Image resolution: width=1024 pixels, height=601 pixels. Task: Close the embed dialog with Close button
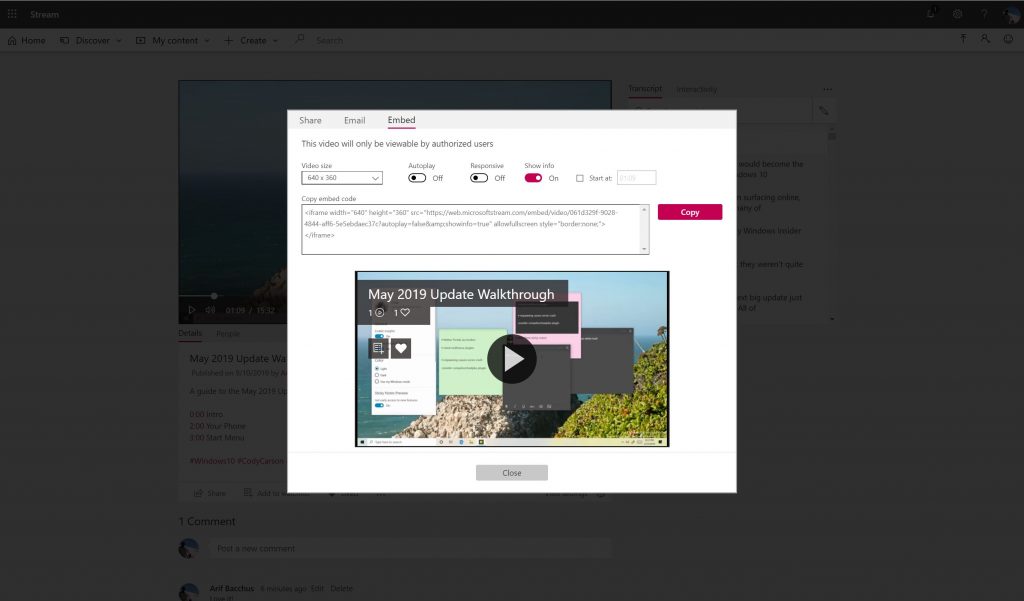click(511, 472)
